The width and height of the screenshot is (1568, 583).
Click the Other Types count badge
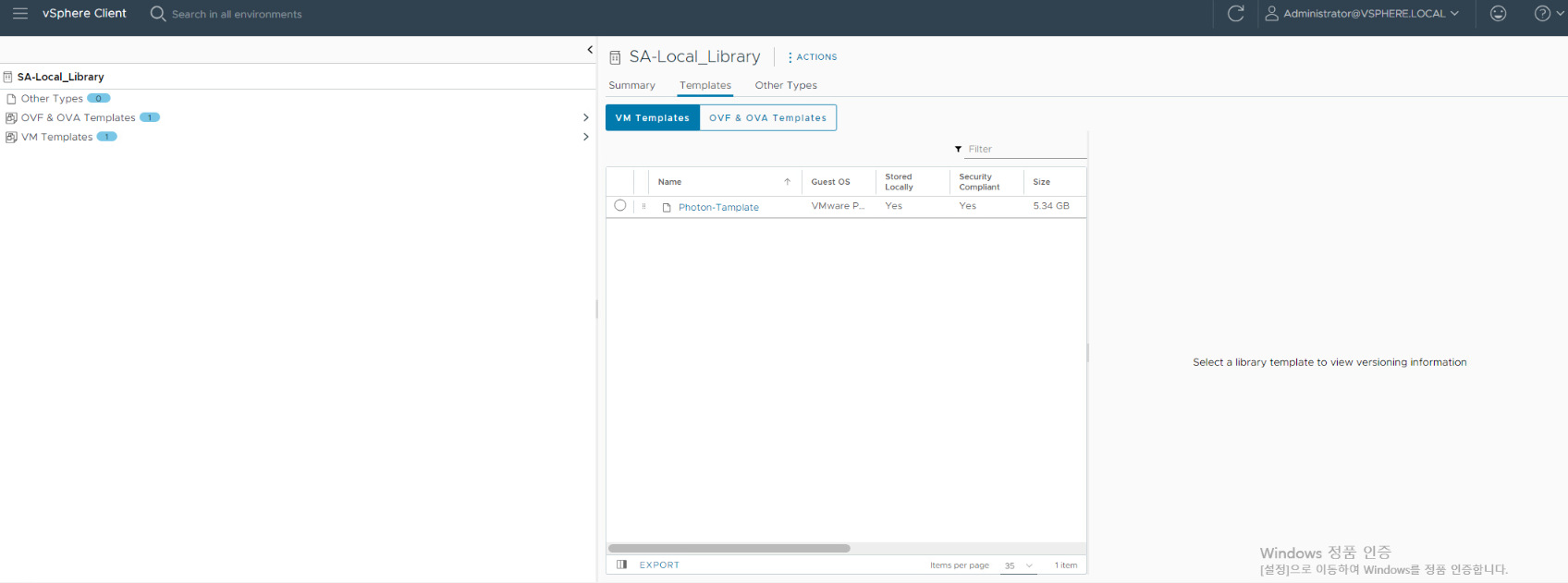pyautogui.click(x=99, y=98)
